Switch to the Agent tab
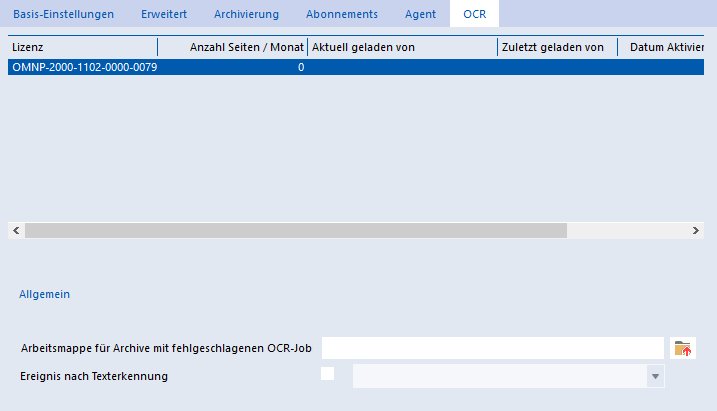The width and height of the screenshot is (717, 411). pos(420,14)
